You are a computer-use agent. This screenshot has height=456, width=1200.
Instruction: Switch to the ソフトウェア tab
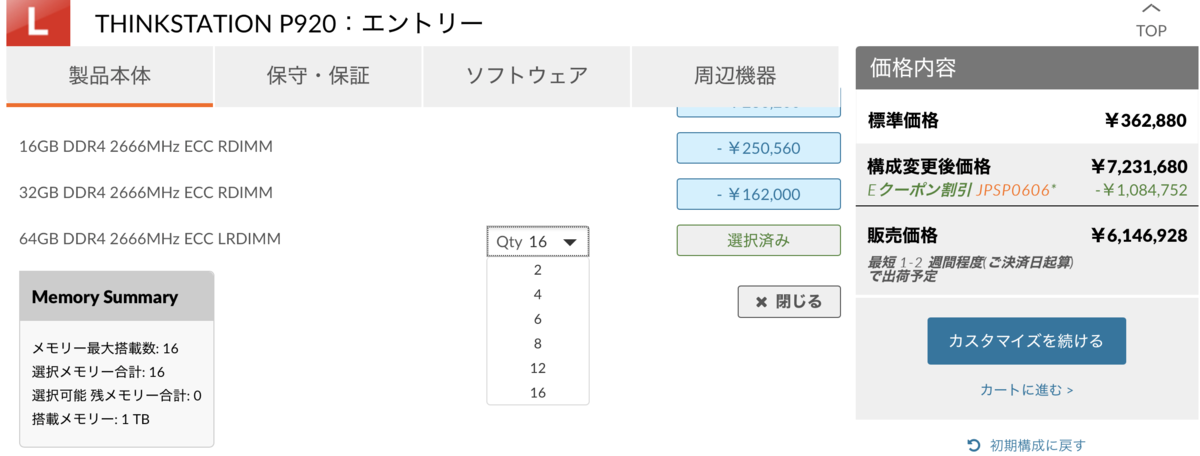[x=527, y=76]
